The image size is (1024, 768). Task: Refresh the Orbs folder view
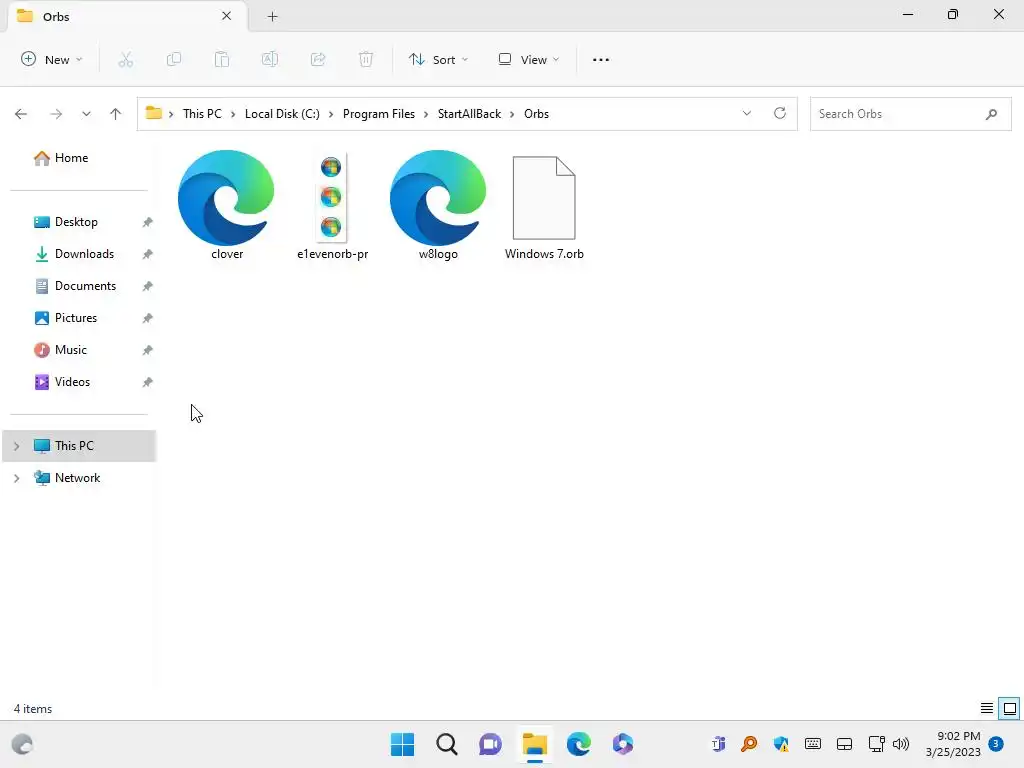780,113
